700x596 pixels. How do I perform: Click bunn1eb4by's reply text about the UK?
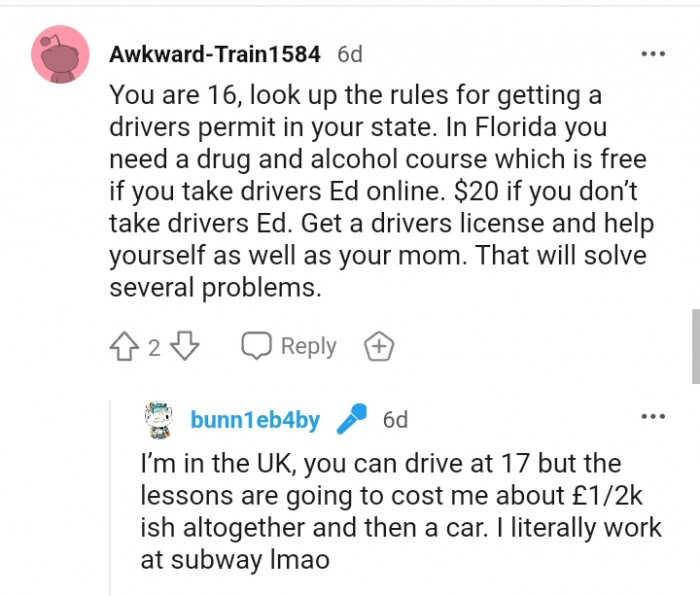point(400,512)
